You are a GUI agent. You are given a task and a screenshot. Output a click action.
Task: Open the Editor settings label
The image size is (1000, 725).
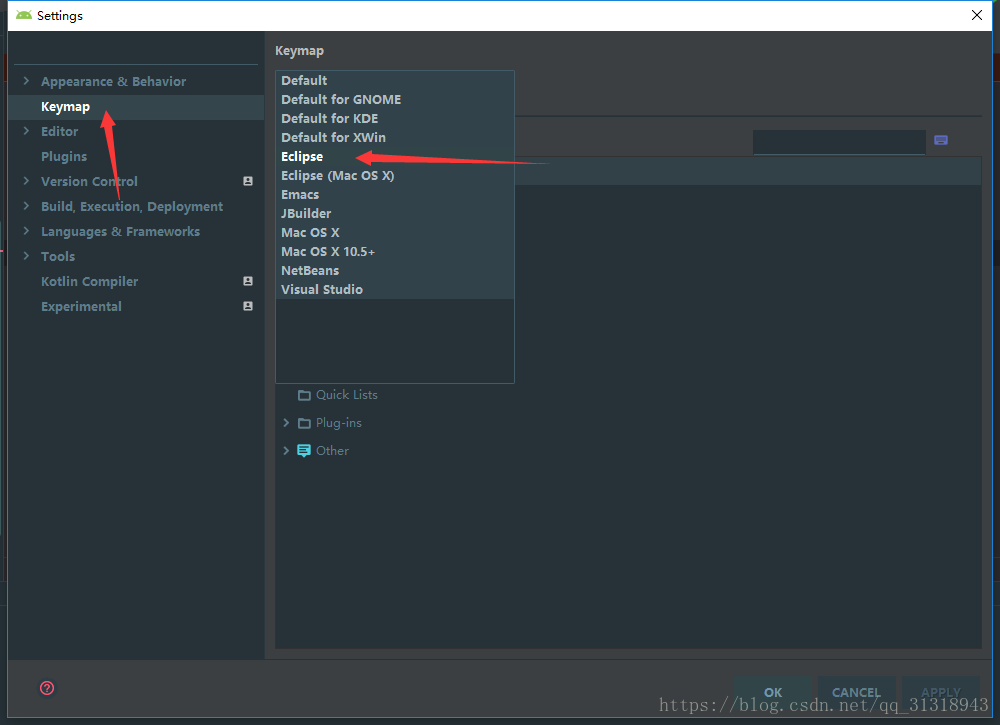[59, 131]
